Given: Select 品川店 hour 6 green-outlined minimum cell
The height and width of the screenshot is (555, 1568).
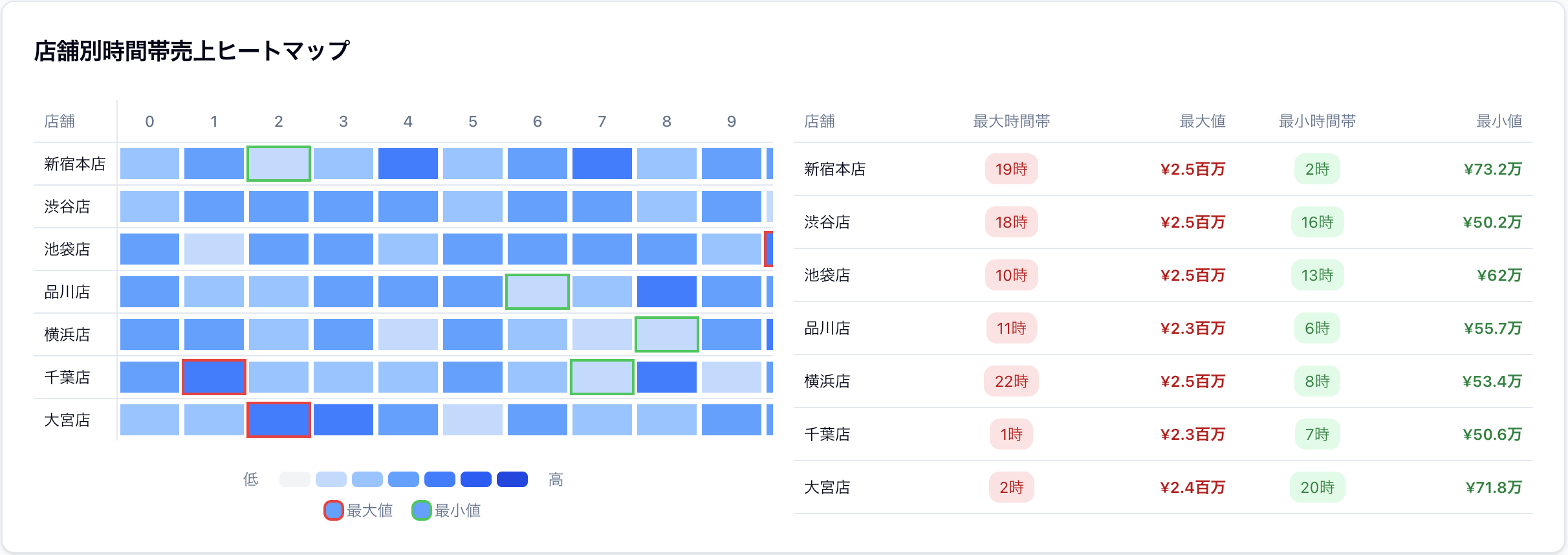Looking at the screenshot, I should (538, 292).
